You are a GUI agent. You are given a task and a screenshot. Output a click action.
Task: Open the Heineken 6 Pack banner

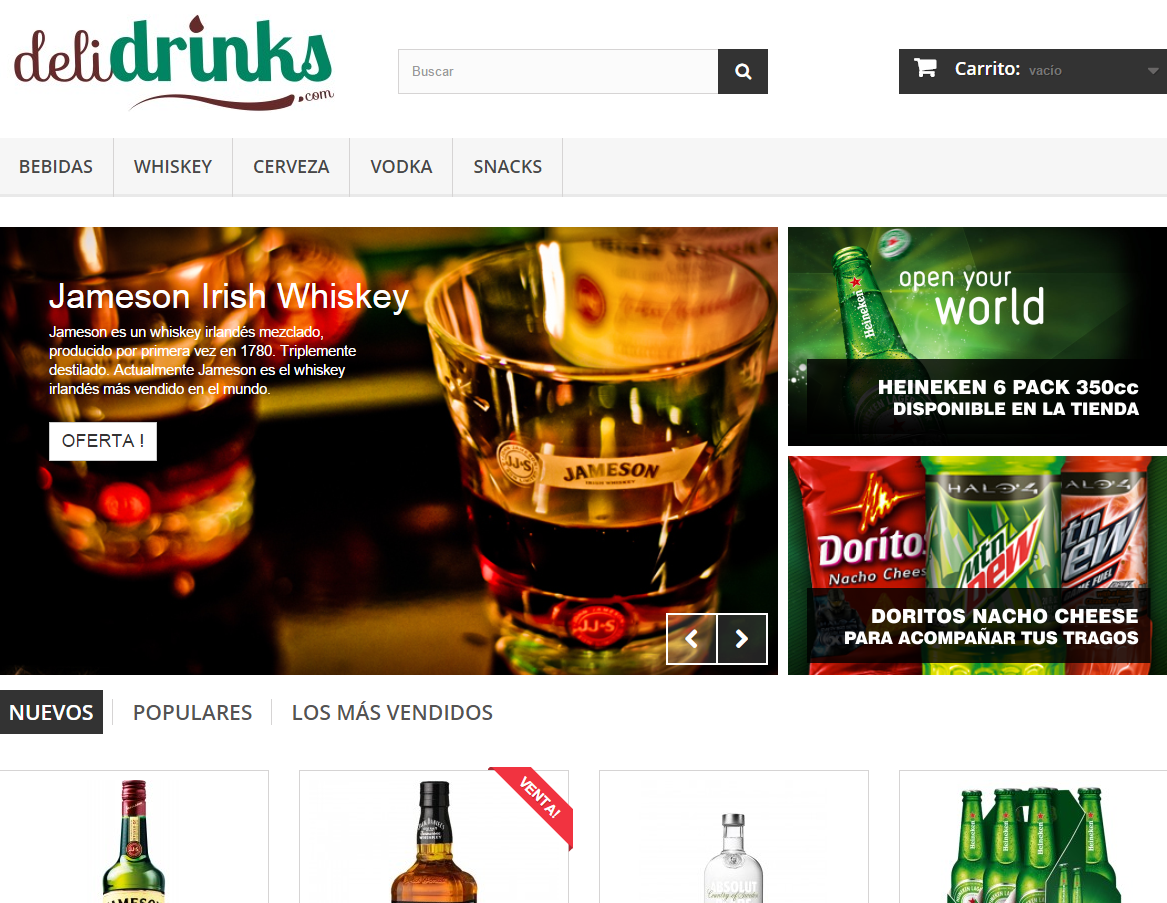click(x=977, y=335)
